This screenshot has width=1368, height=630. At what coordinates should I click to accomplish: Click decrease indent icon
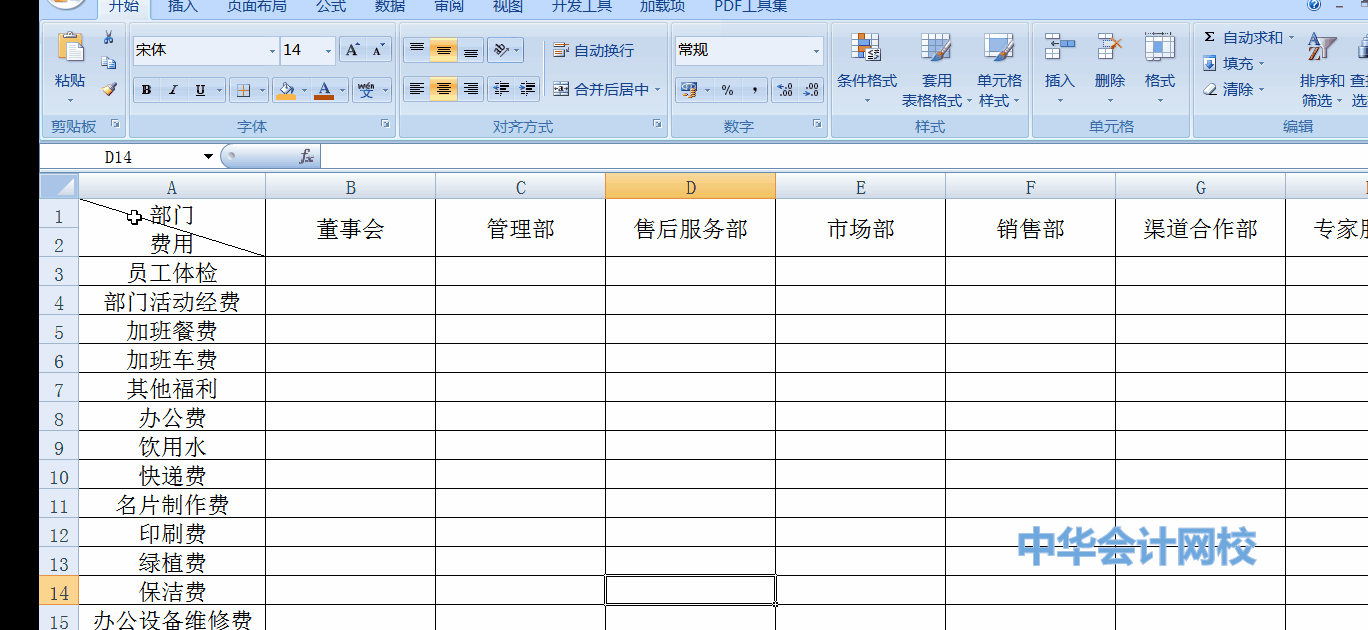pyautogui.click(x=502, y=89)
